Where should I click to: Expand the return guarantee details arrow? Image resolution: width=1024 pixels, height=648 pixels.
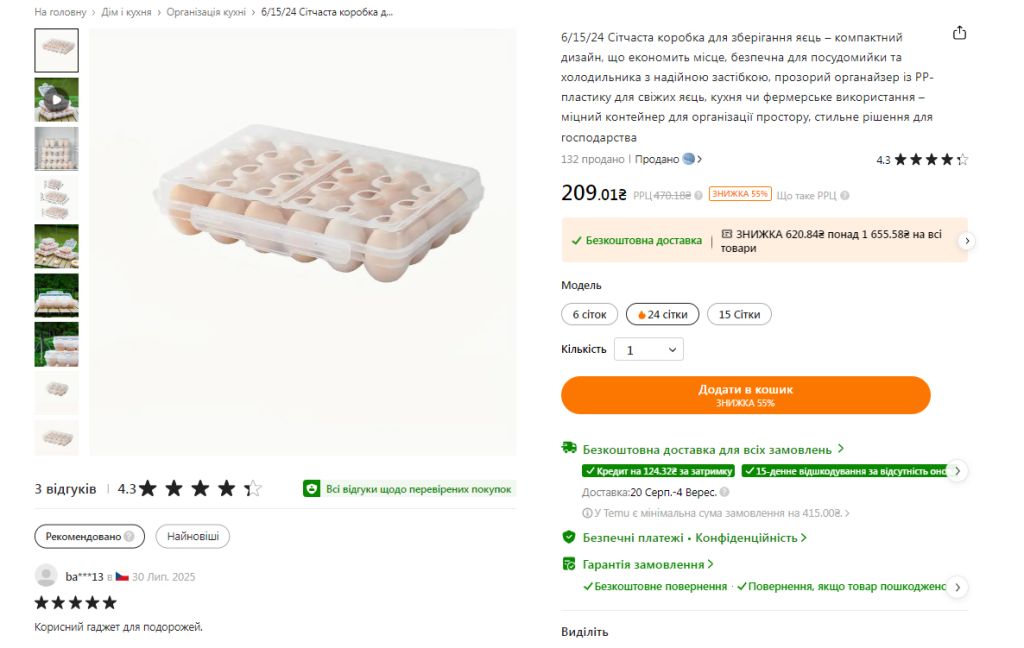(x=957, y=587)
